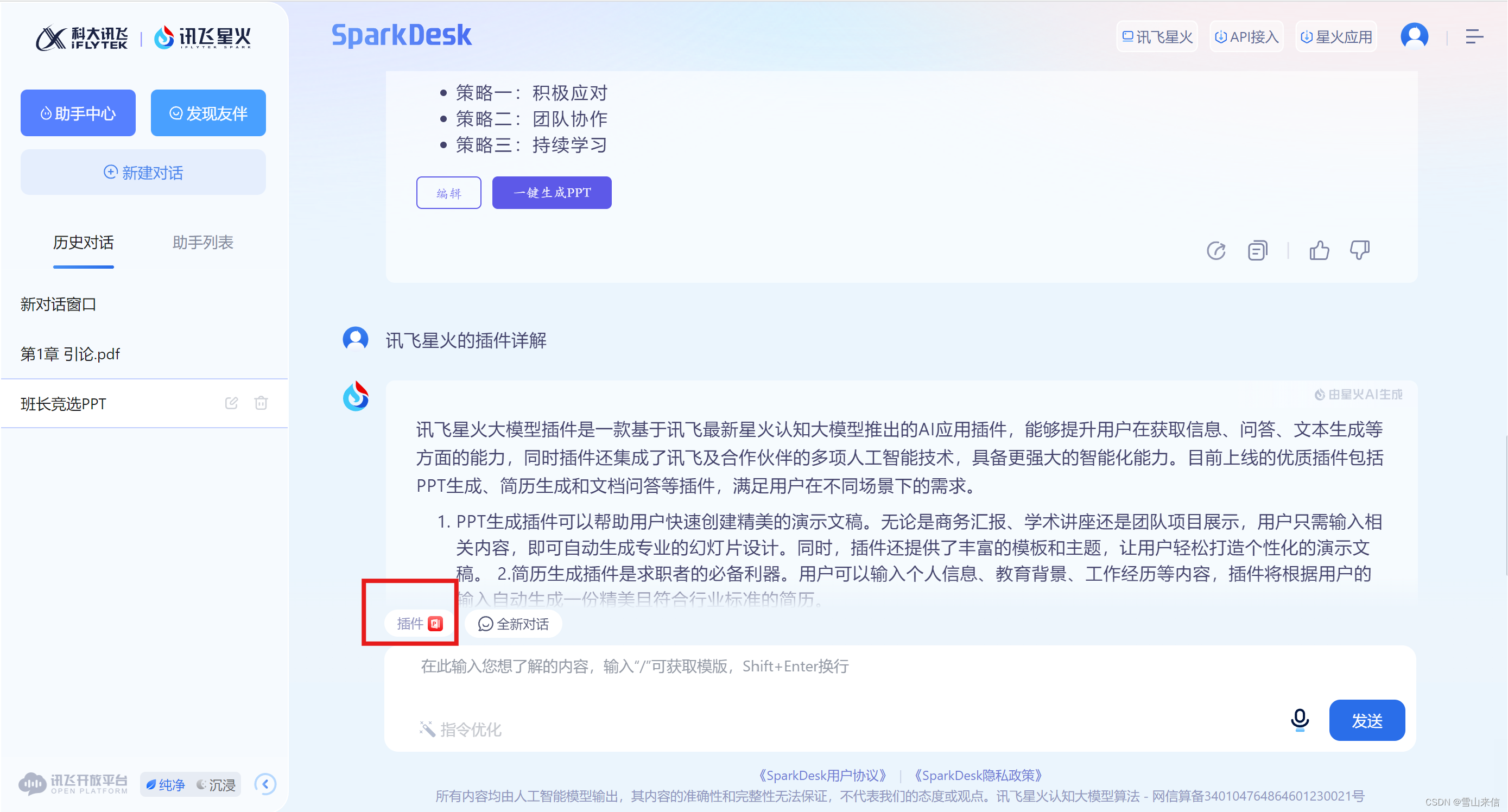This screenshot has width=1508, height=812.
Task: Click outline item 策略一：积极应对
Action: [x=531, y=92]
